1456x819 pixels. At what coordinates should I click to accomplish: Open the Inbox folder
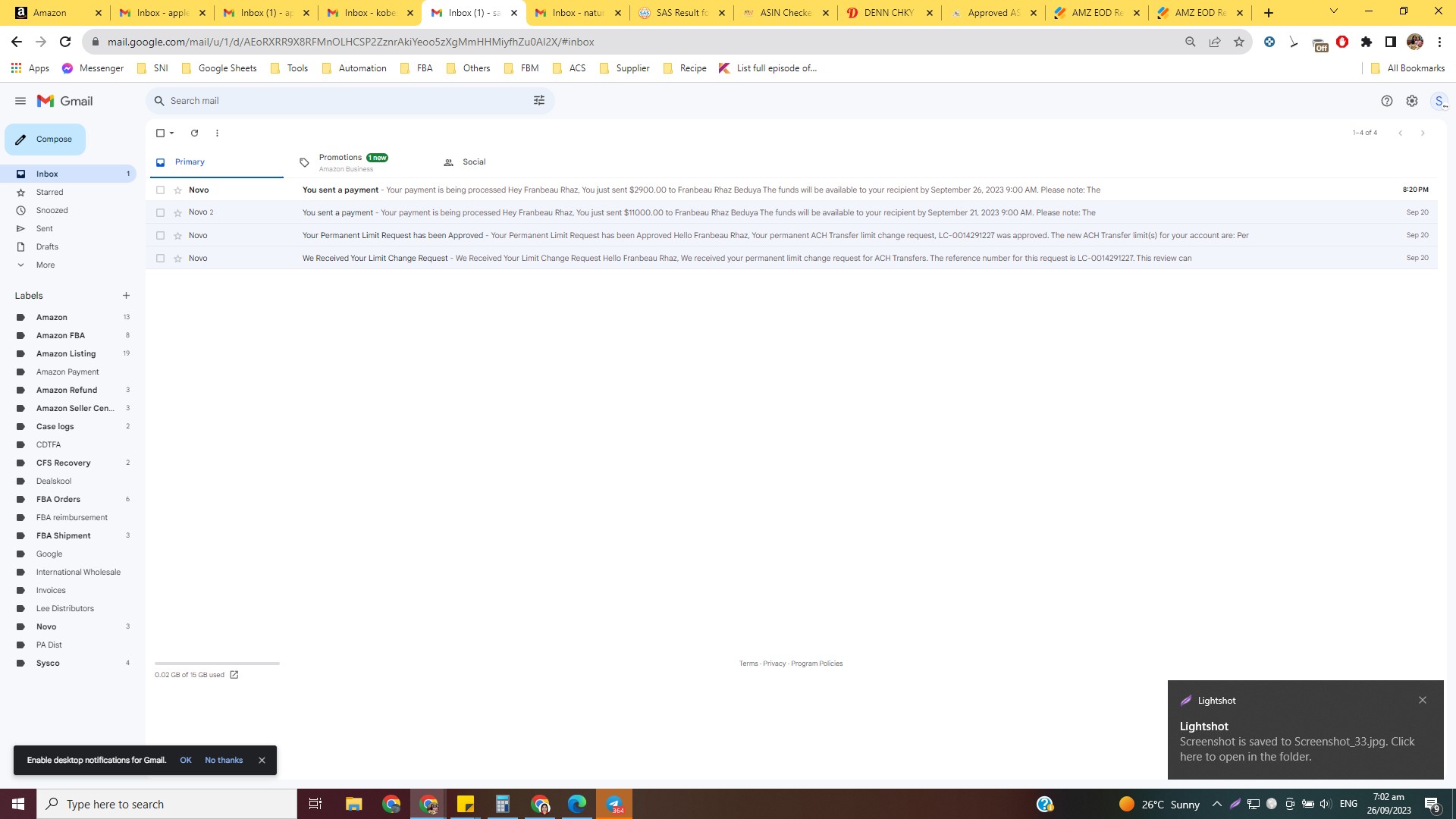(68, 174)
